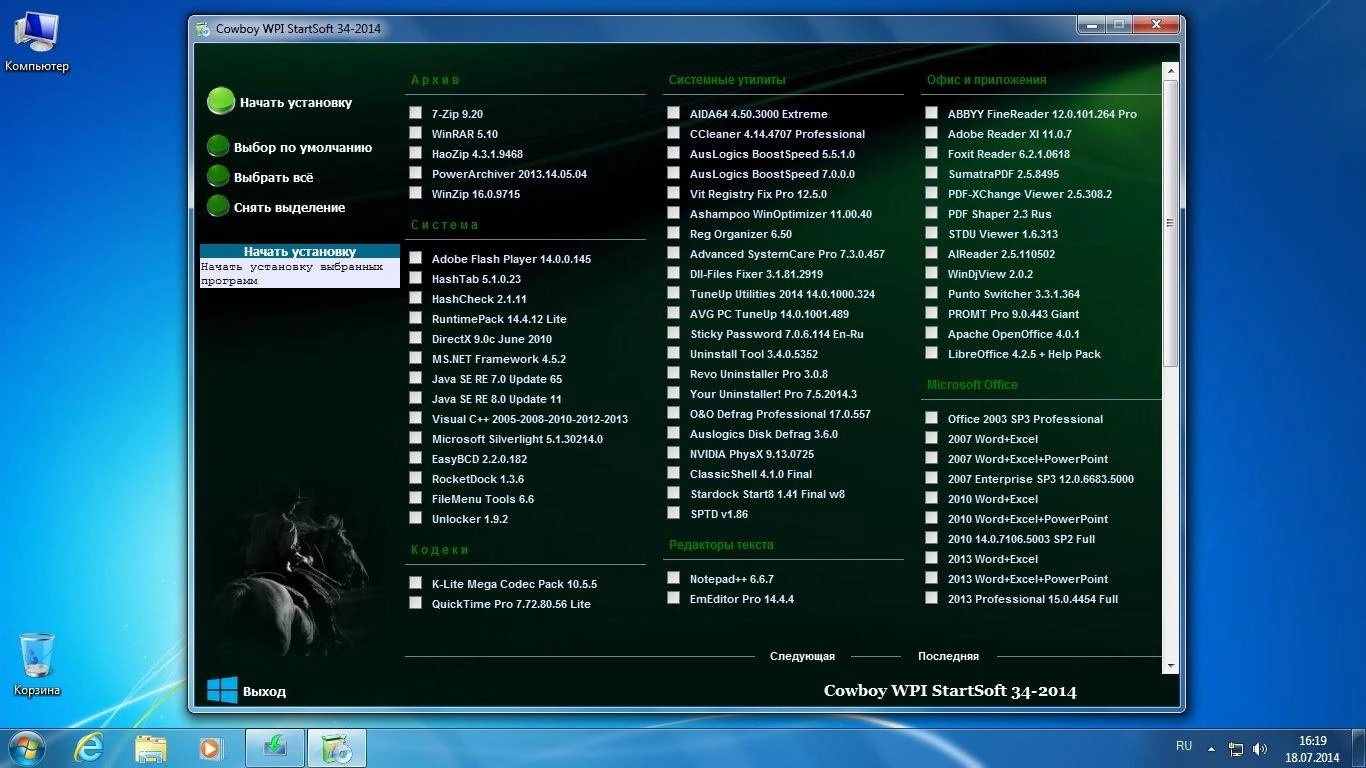Screen dimensions: 1366x768
Task: Click the RocketDock 1.3.6 label
Action: click(x=478, y=479)
